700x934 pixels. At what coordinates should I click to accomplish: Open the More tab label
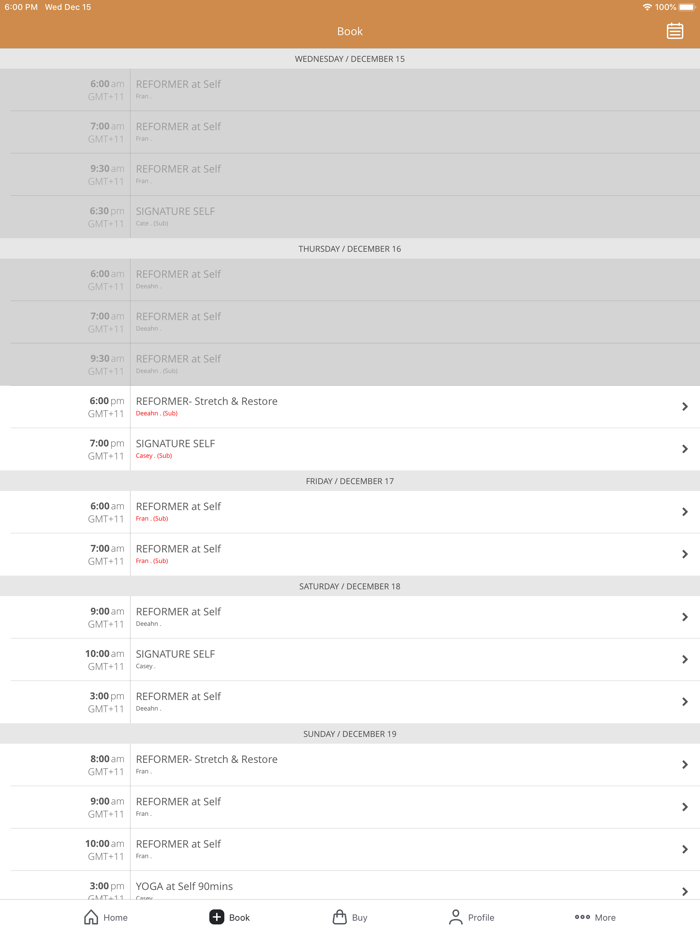point(605,918)
